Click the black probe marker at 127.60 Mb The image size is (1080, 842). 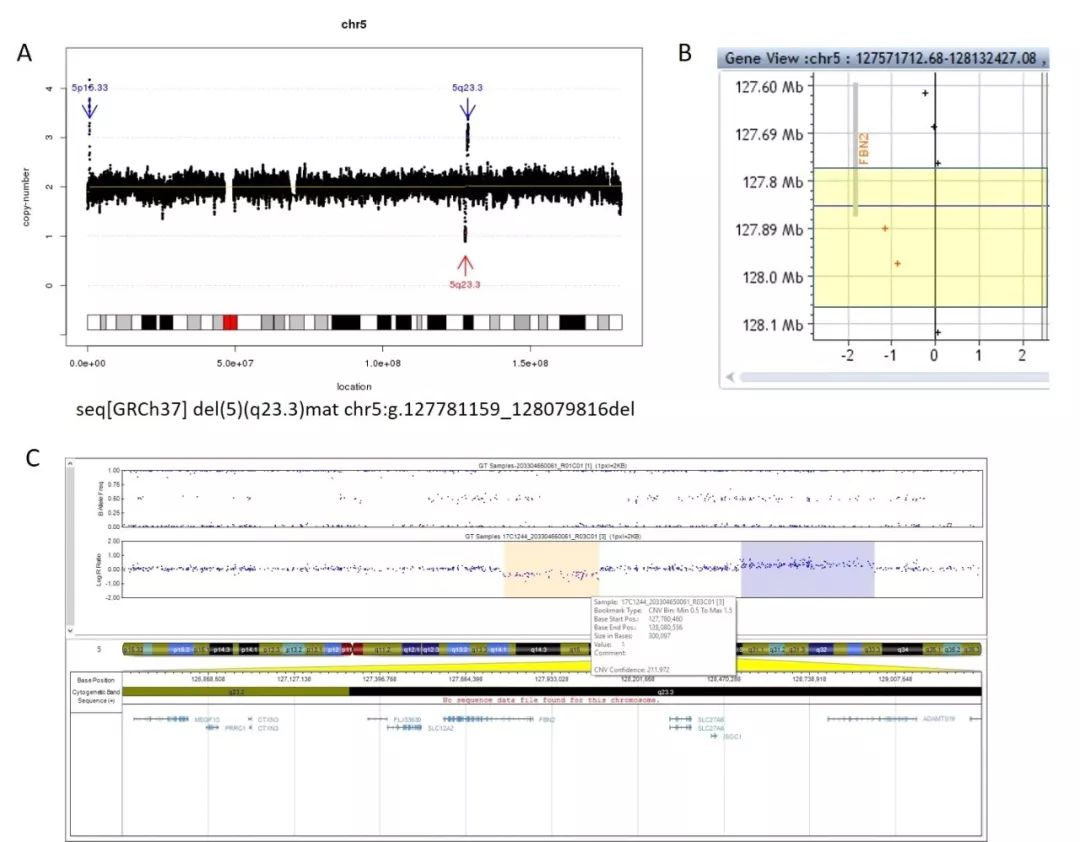coord(925,93)
